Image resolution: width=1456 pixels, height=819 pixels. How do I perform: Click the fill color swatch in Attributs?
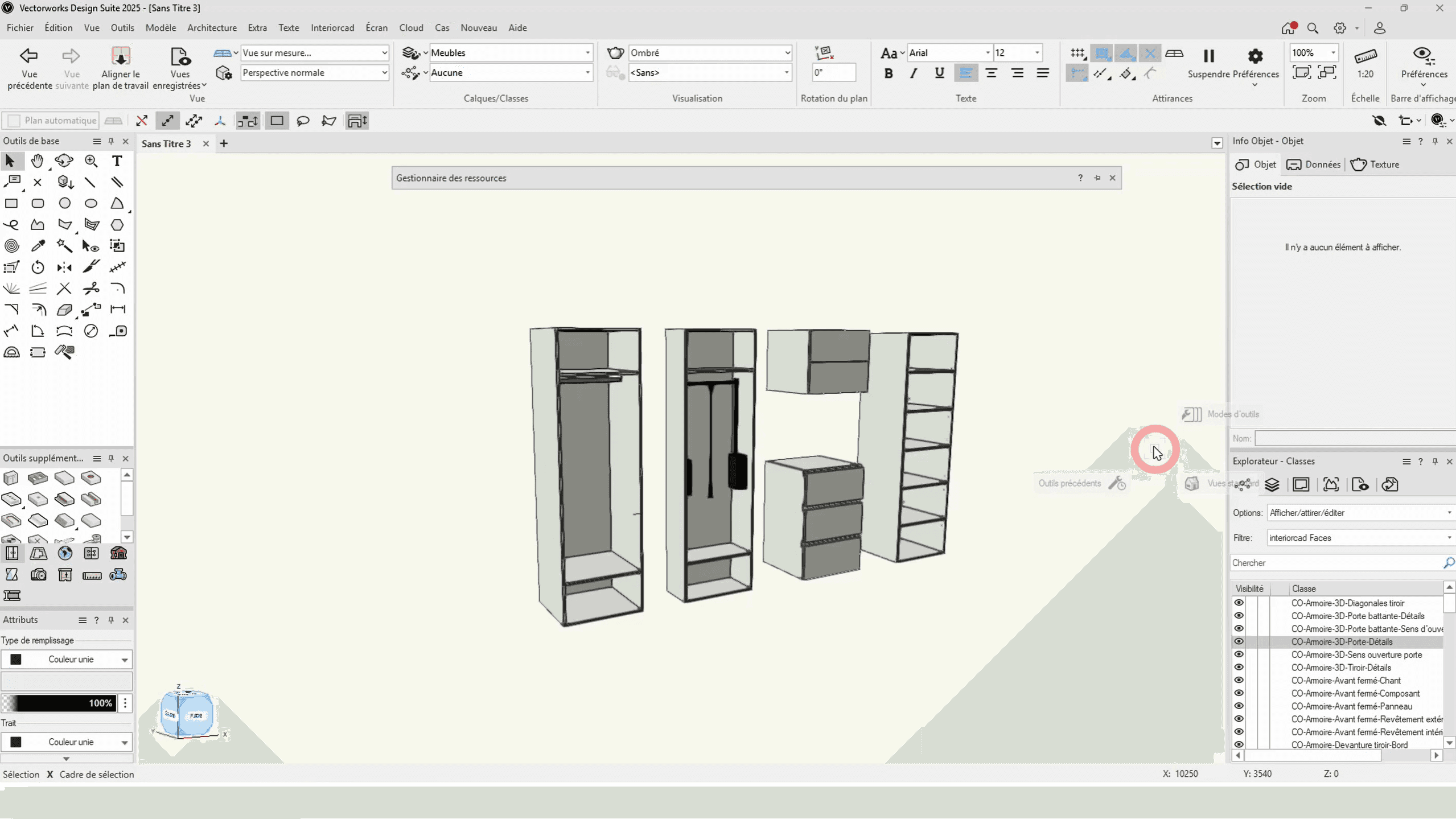(x=16, y=659)
